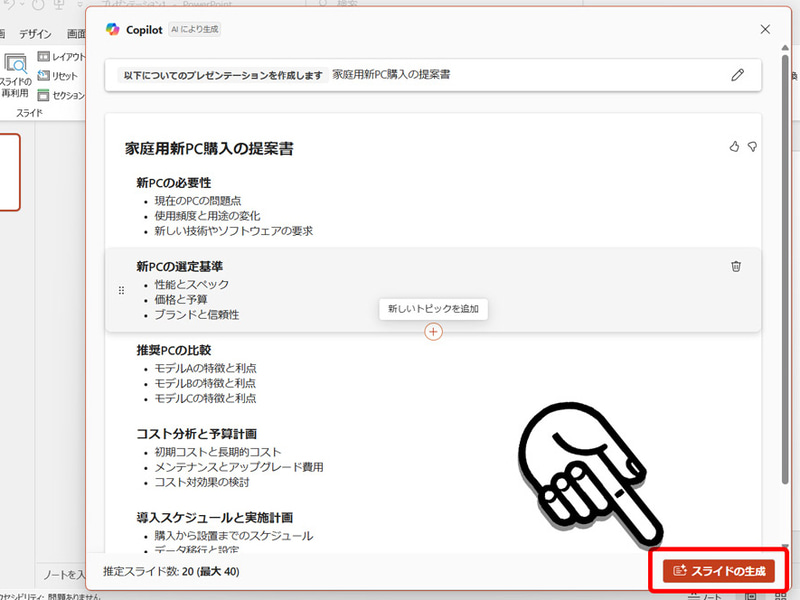Select the 推奨PCの比較 topic heading
800x600 pixels.
tap(173, 350)
